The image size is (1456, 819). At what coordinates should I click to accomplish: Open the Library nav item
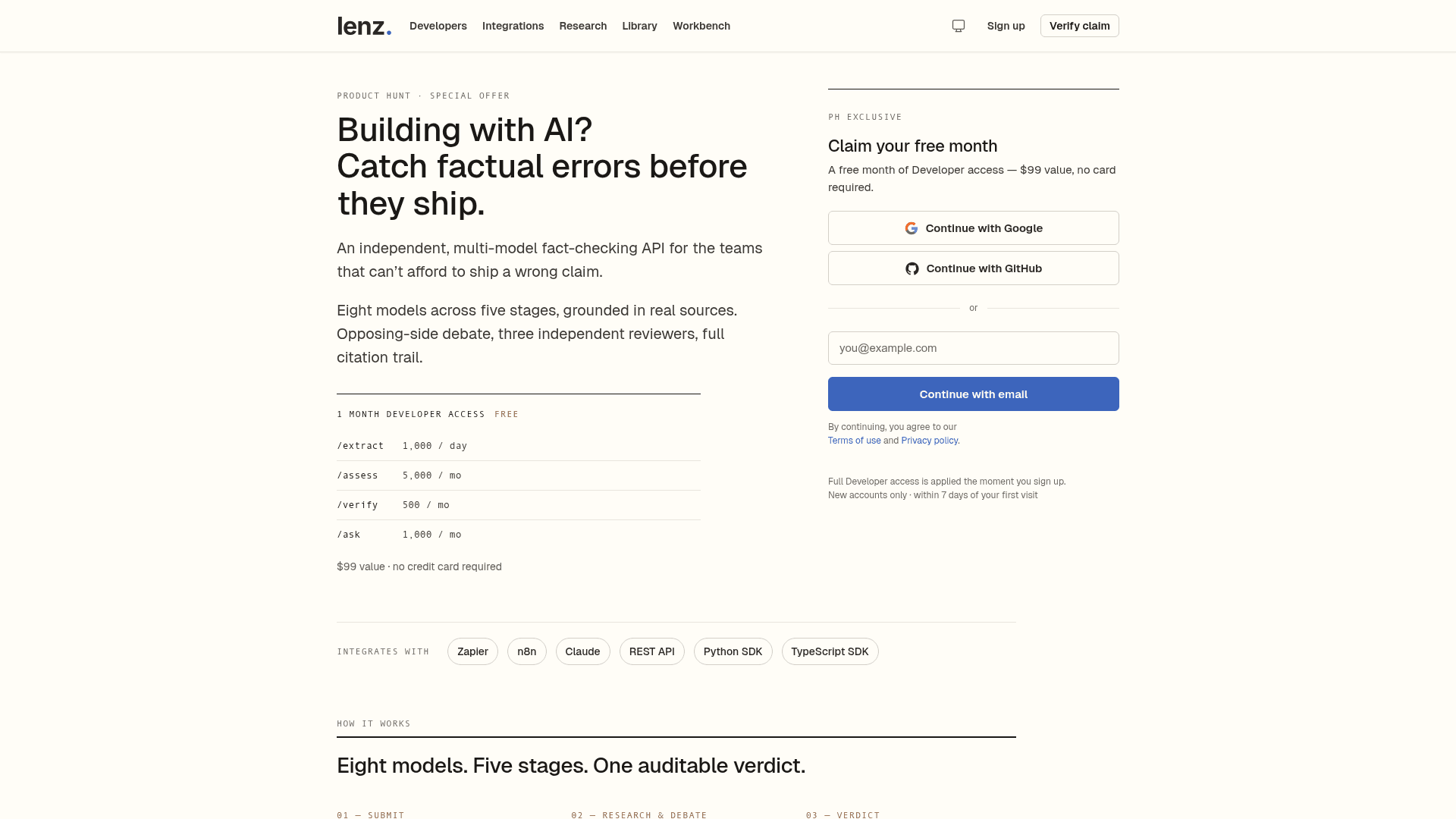640,26
